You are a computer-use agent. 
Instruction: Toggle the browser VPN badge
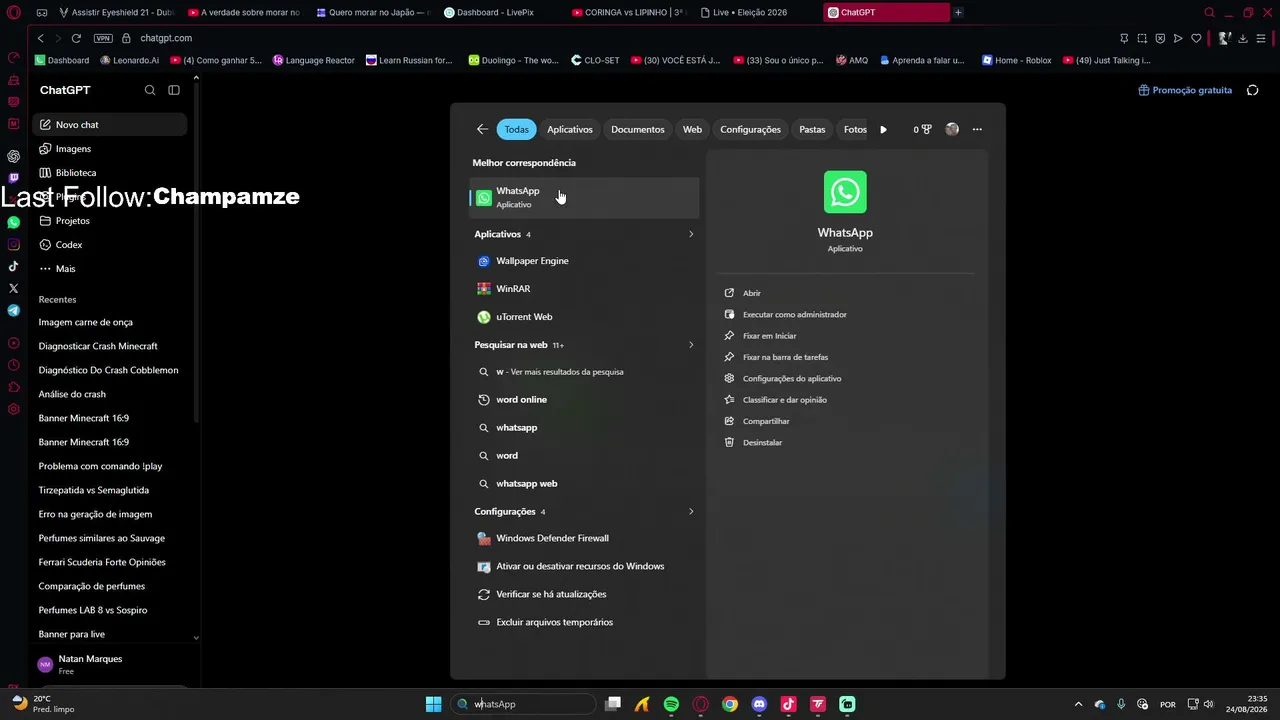coord(103,38)
